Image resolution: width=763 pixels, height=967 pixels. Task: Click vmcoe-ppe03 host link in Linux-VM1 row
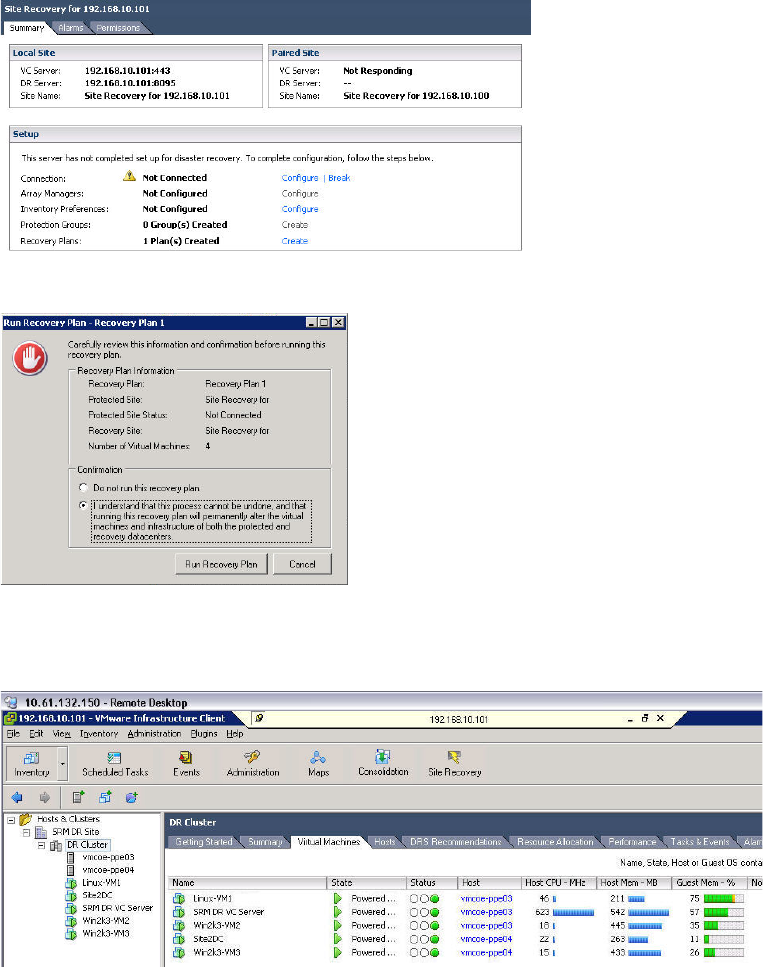click(487, 899)
